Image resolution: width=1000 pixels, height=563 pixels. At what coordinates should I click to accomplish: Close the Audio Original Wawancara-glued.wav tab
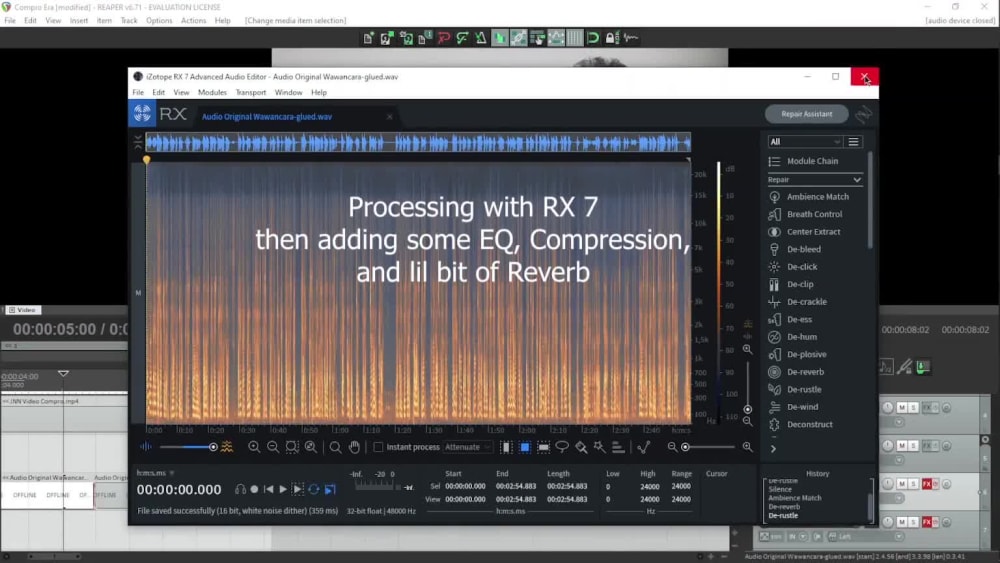point(389,117)
